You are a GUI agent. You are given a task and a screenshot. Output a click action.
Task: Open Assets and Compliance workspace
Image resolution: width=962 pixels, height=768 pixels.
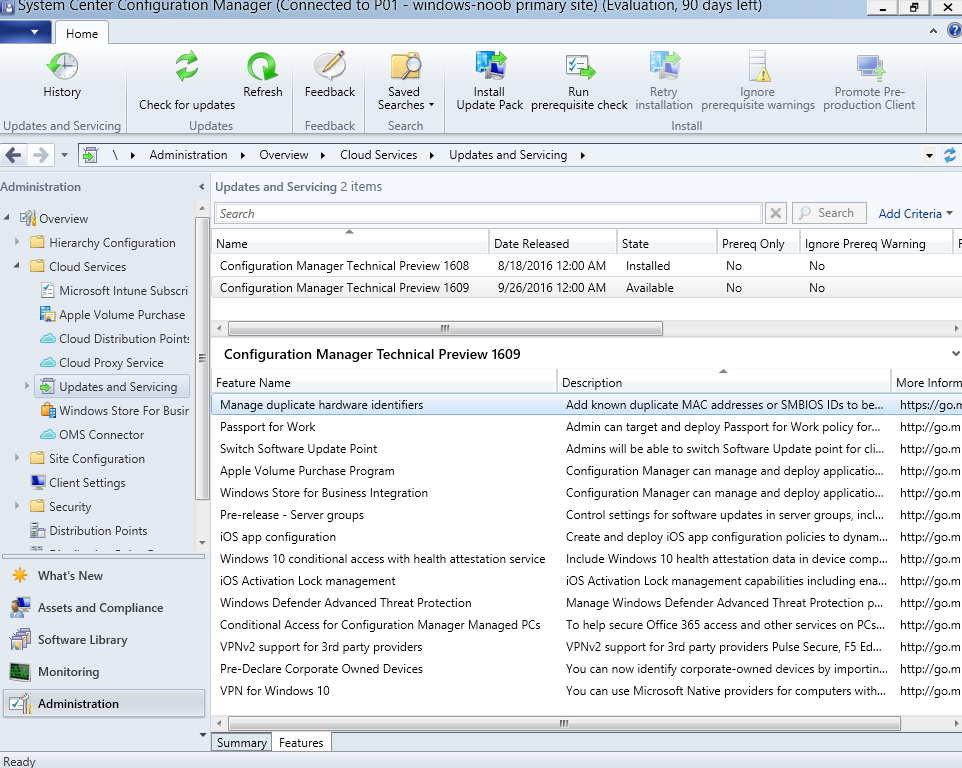pos(87,607)
